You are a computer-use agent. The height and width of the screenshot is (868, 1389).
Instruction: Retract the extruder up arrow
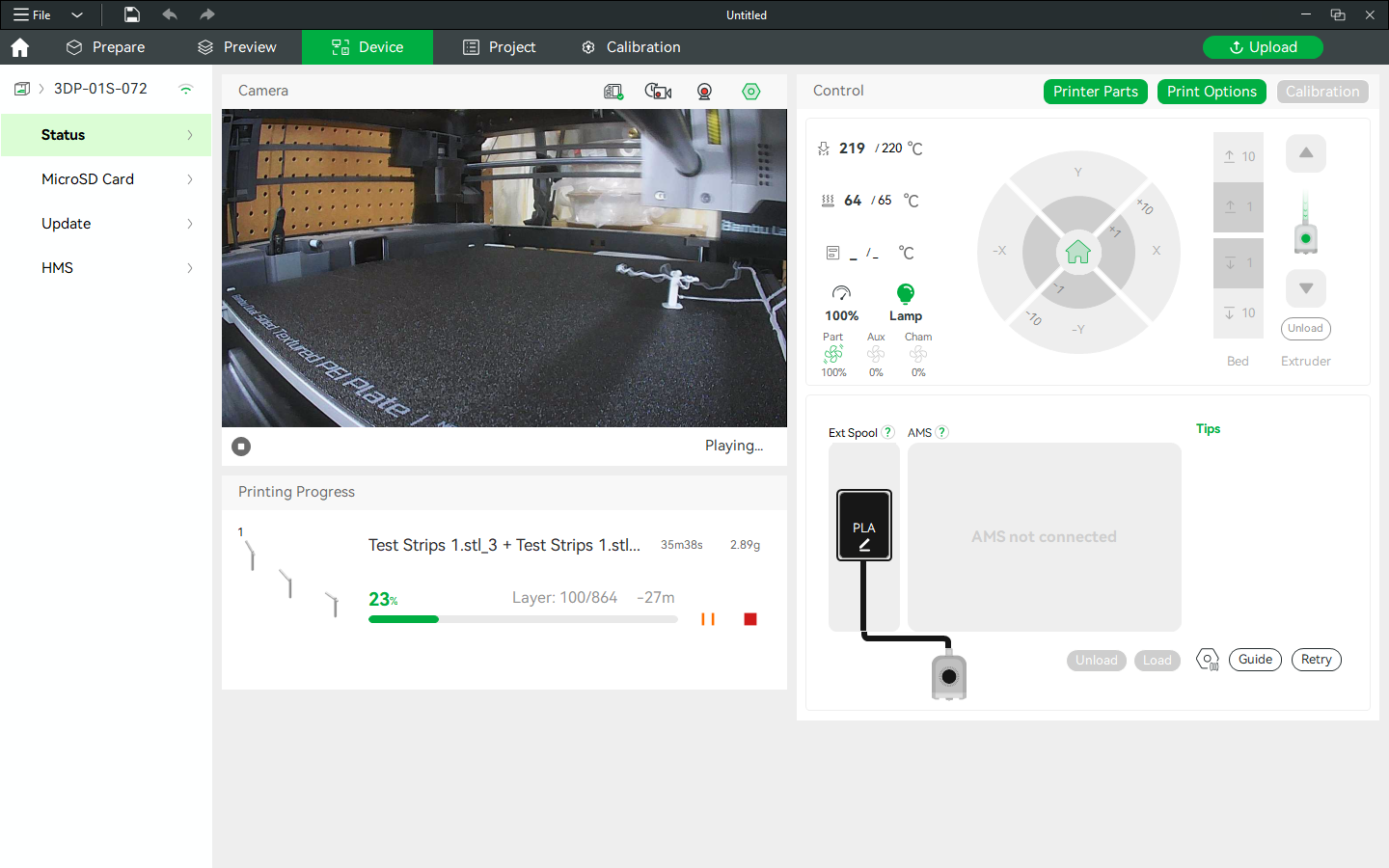pyautogui.click(x=1306, y=153)
